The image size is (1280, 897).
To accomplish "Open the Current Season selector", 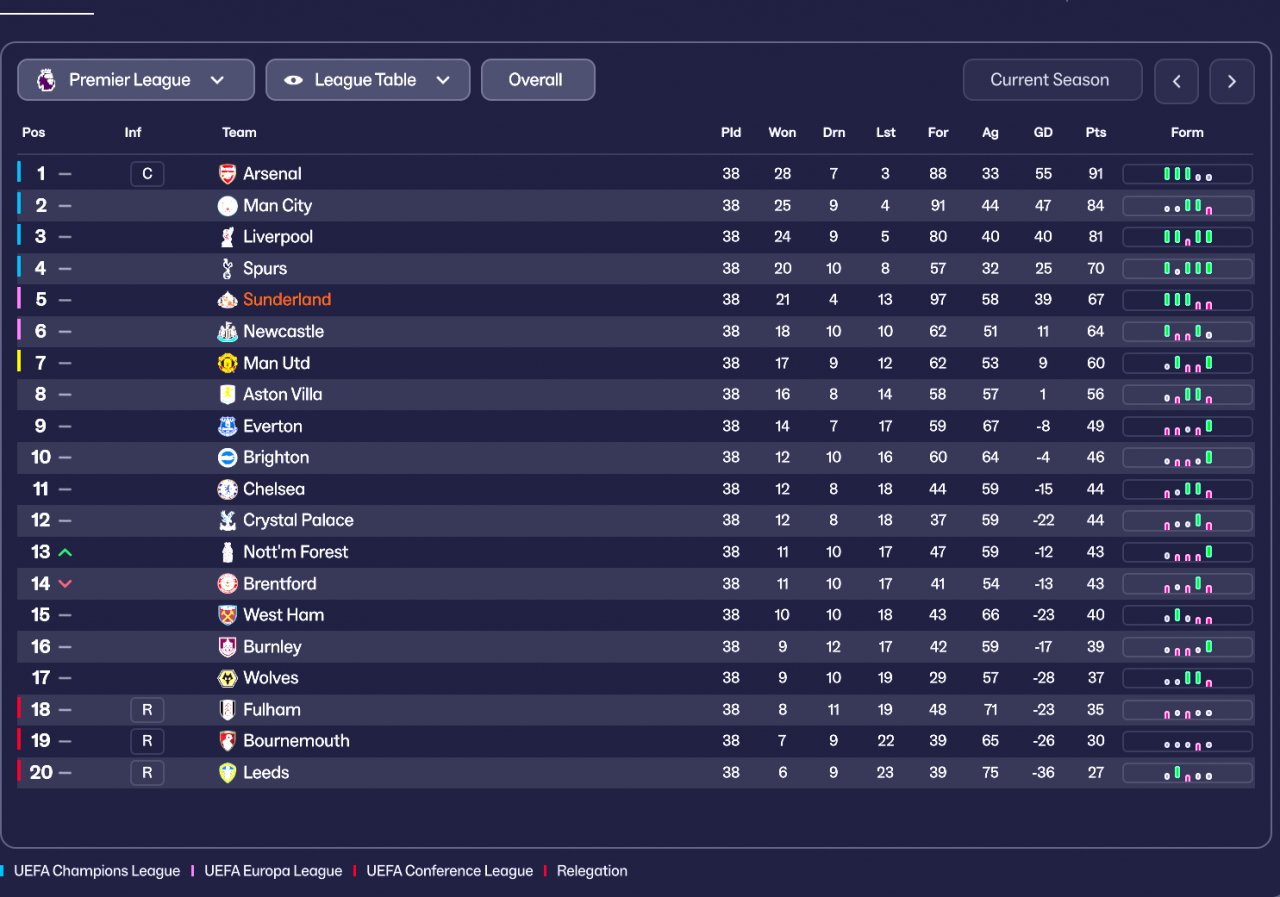I will point(1052,80).
